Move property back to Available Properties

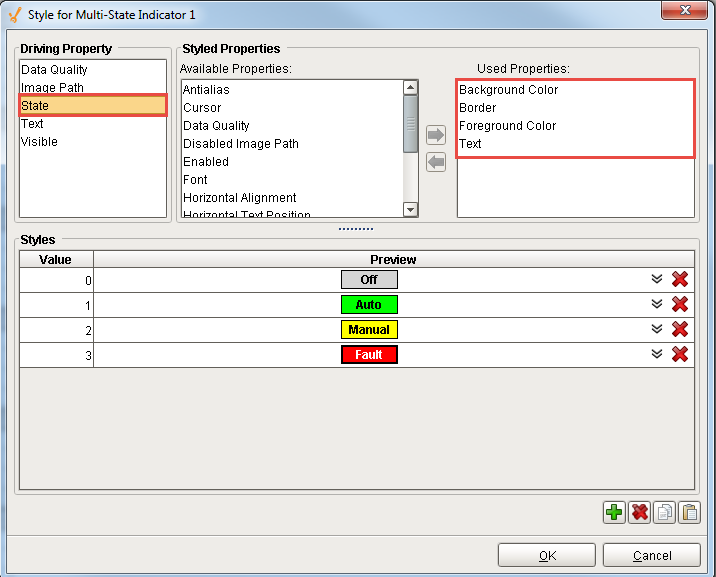point(436,162)
